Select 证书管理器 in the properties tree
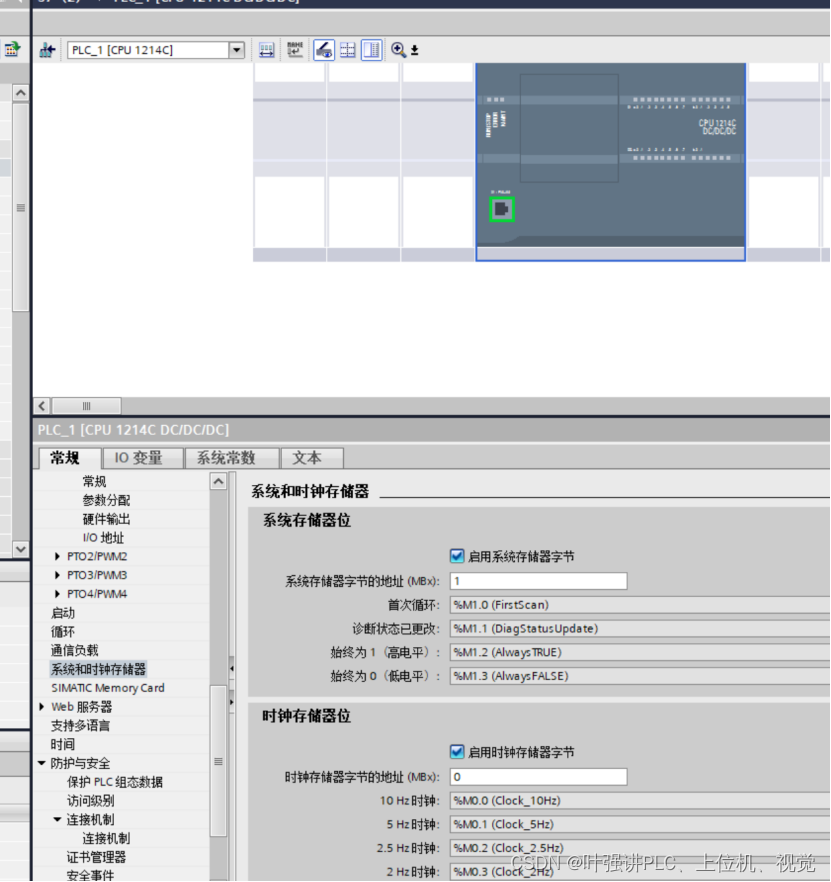Viewport: 831px width, 882px height. click(x=96, y=857)
